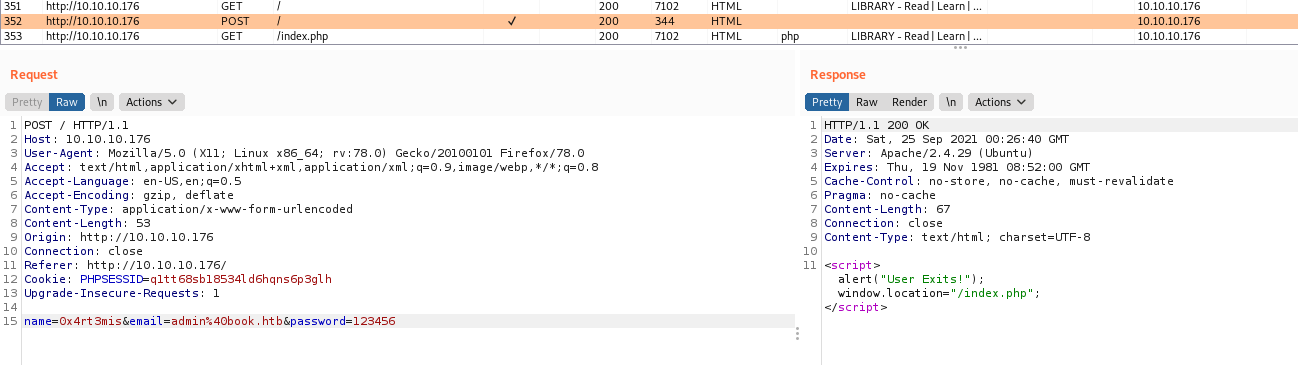Click the Request panel heading
Screen dimensions: 1298x365
(x=34, y=75)
